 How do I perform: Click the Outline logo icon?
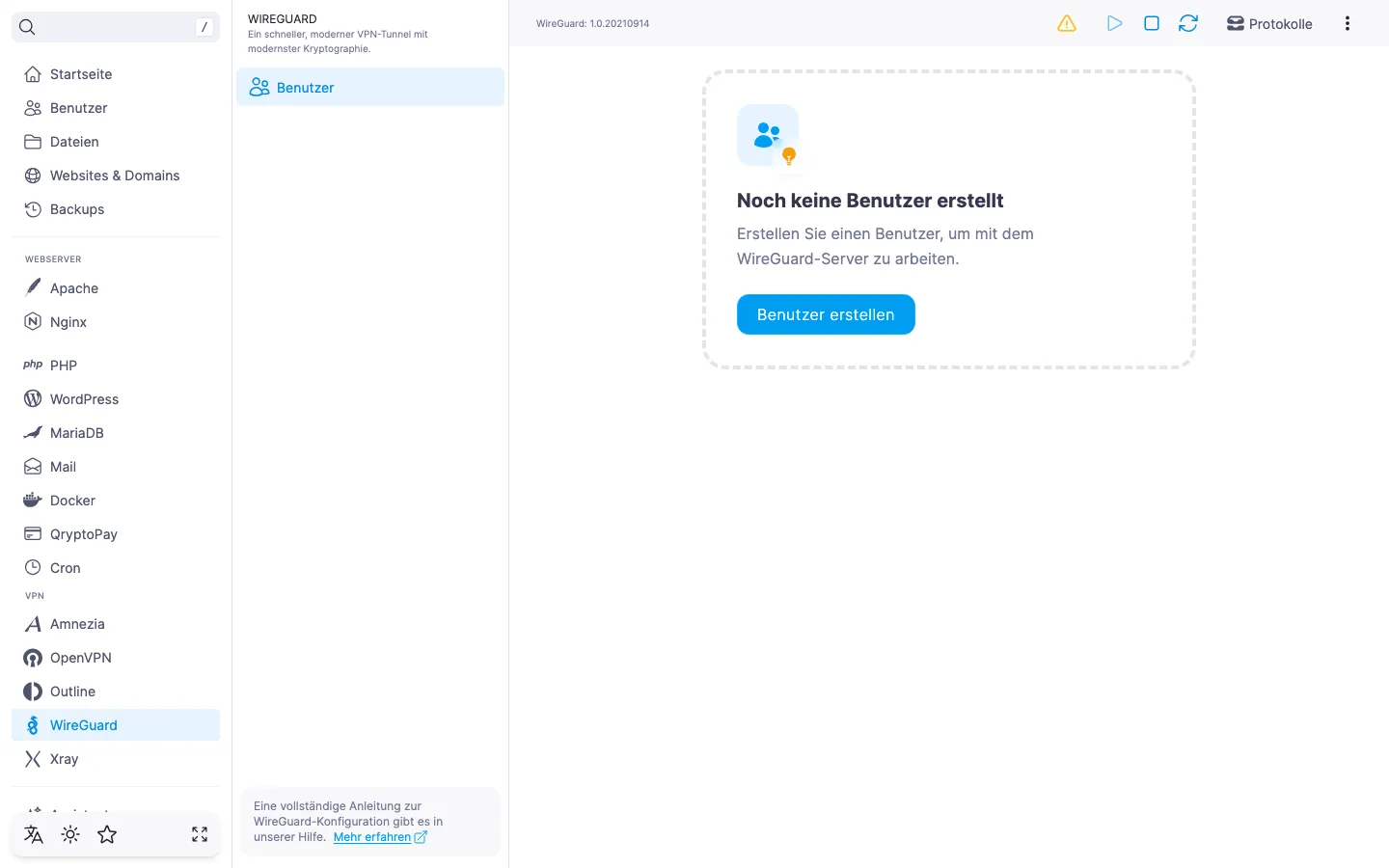coord(33,692)
